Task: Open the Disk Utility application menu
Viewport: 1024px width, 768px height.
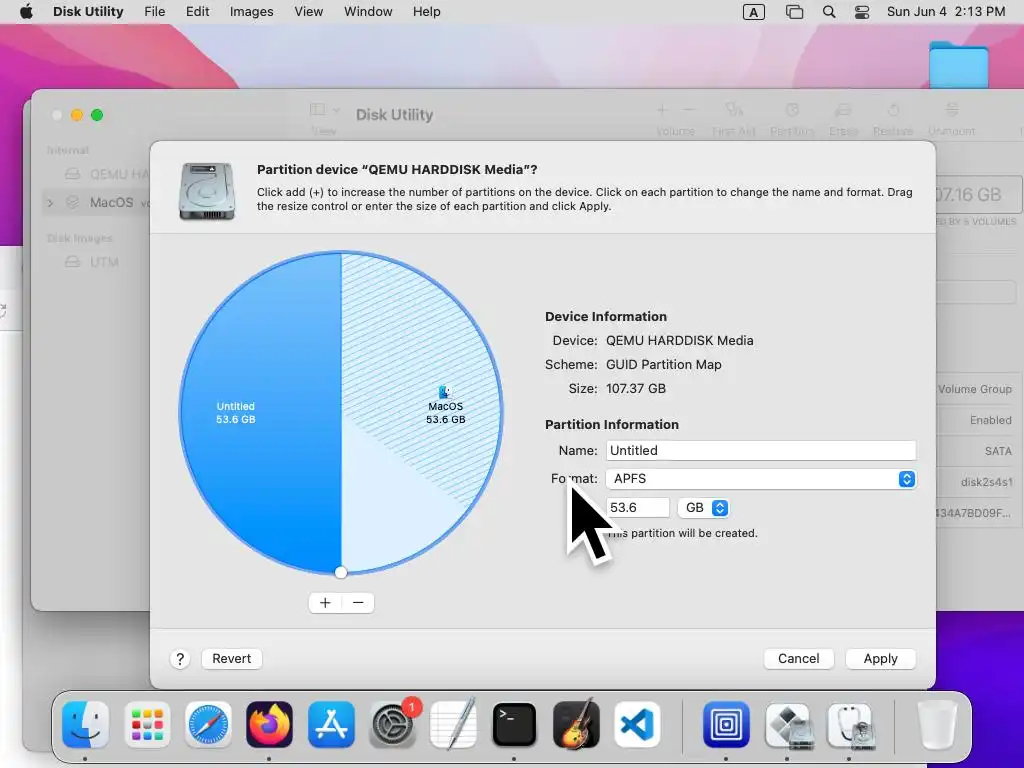Action: (88, 12)
